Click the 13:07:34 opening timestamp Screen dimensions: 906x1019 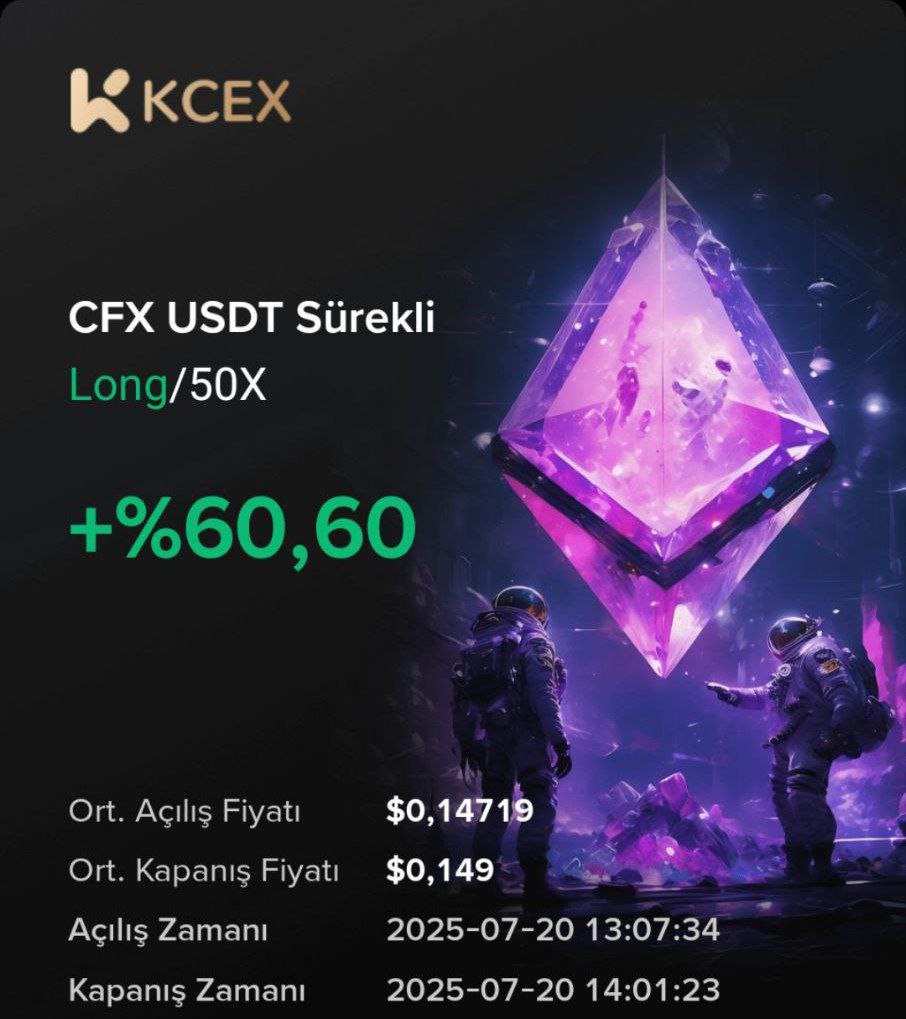click(653, 930)
